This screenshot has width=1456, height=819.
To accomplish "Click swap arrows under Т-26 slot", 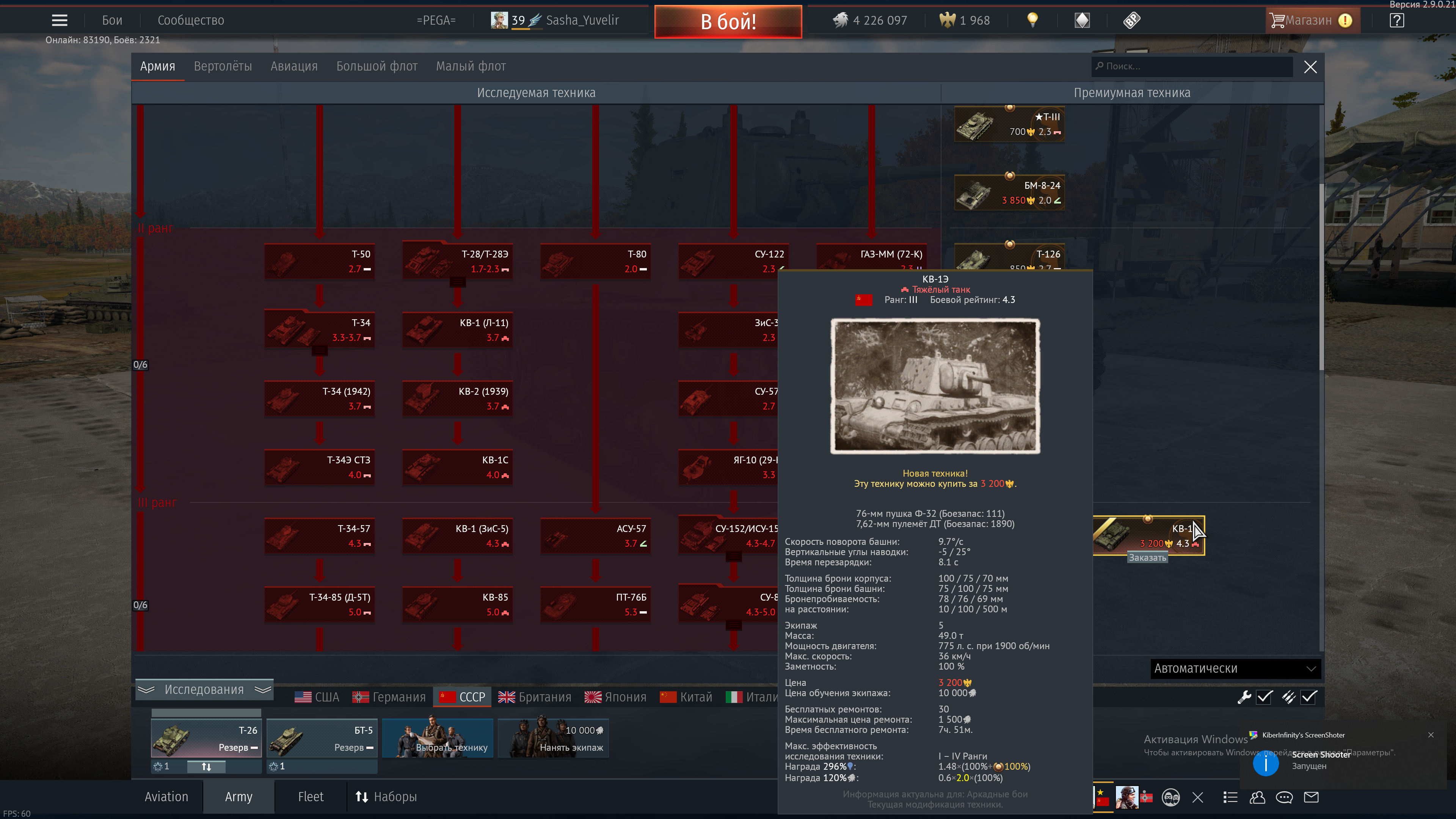I will (x=206, y=766).
